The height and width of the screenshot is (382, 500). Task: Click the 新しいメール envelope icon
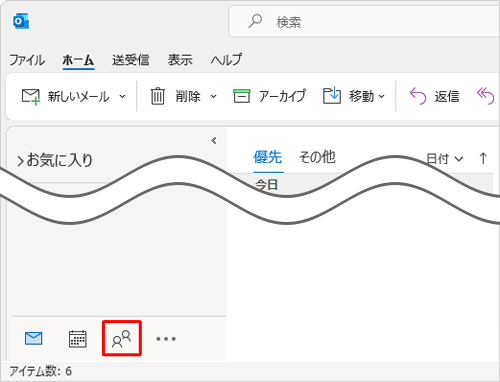31,97
